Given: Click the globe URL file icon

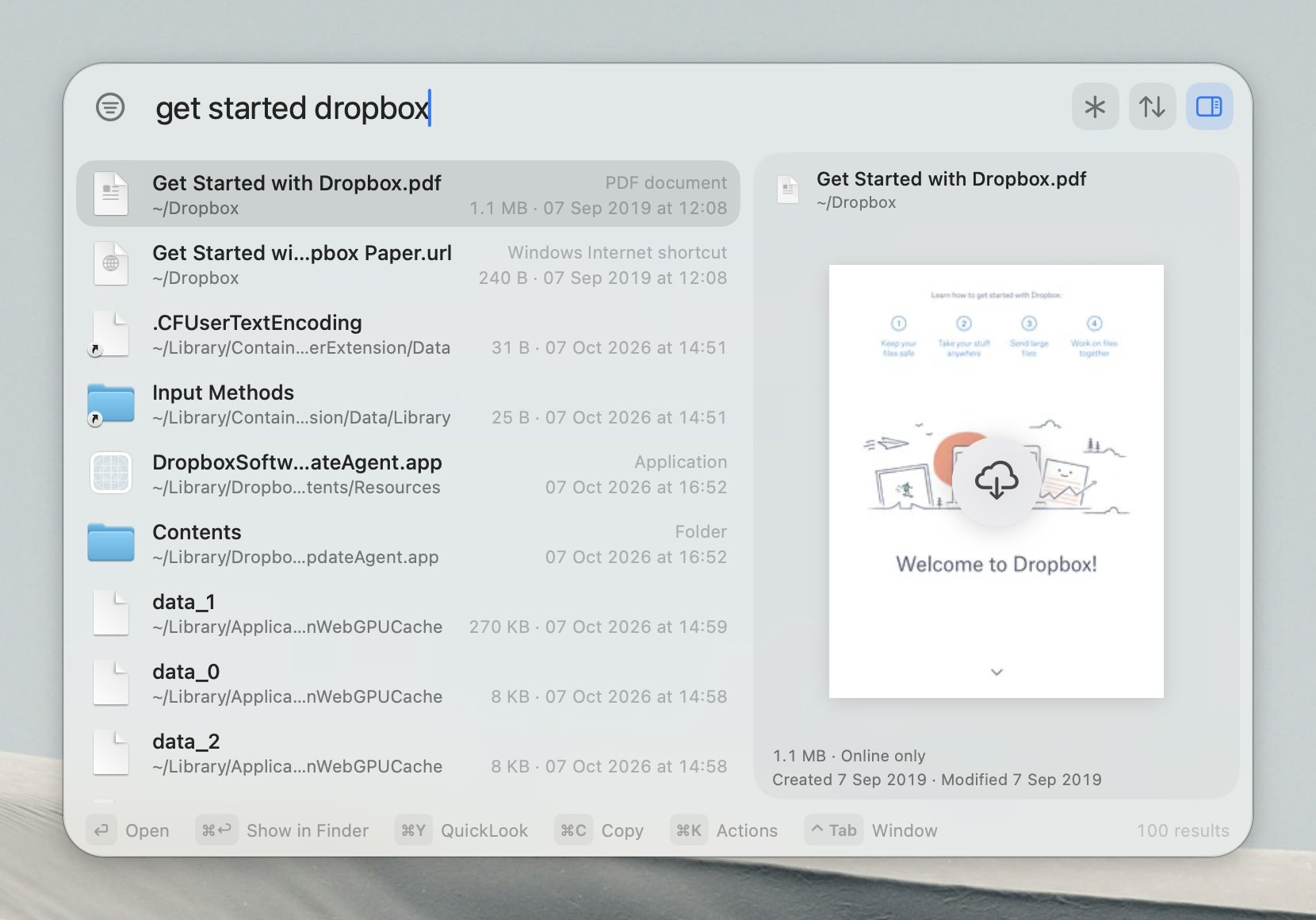Looking at the screenshot, I should coord(111,263).
